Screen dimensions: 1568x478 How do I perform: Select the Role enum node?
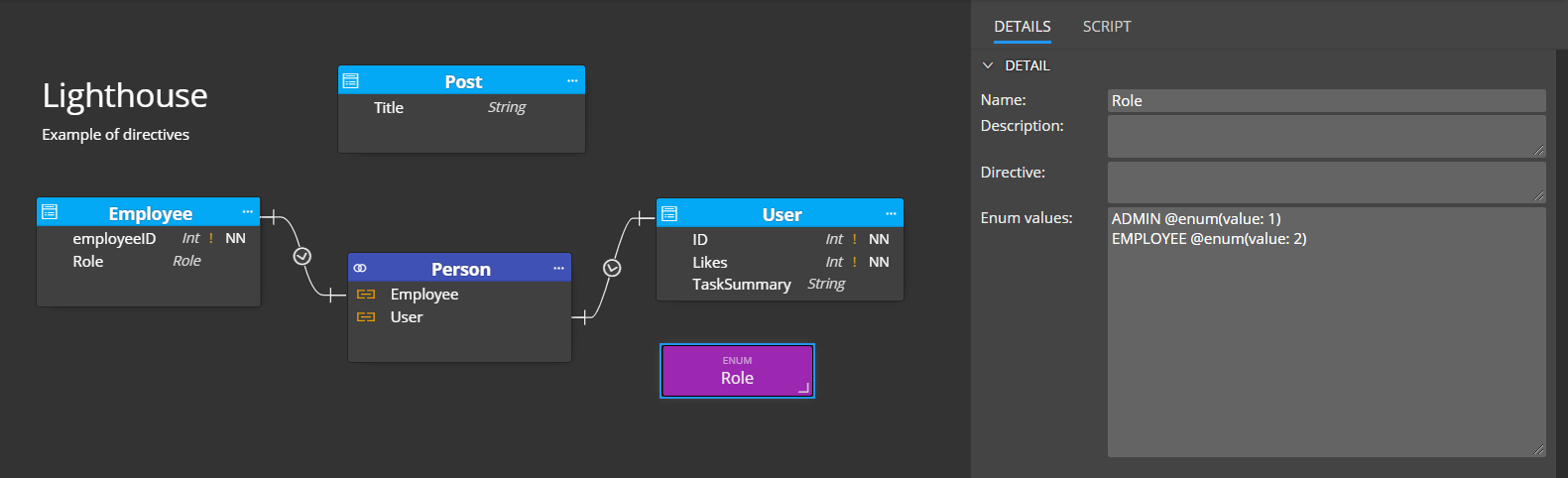(737, 371)
